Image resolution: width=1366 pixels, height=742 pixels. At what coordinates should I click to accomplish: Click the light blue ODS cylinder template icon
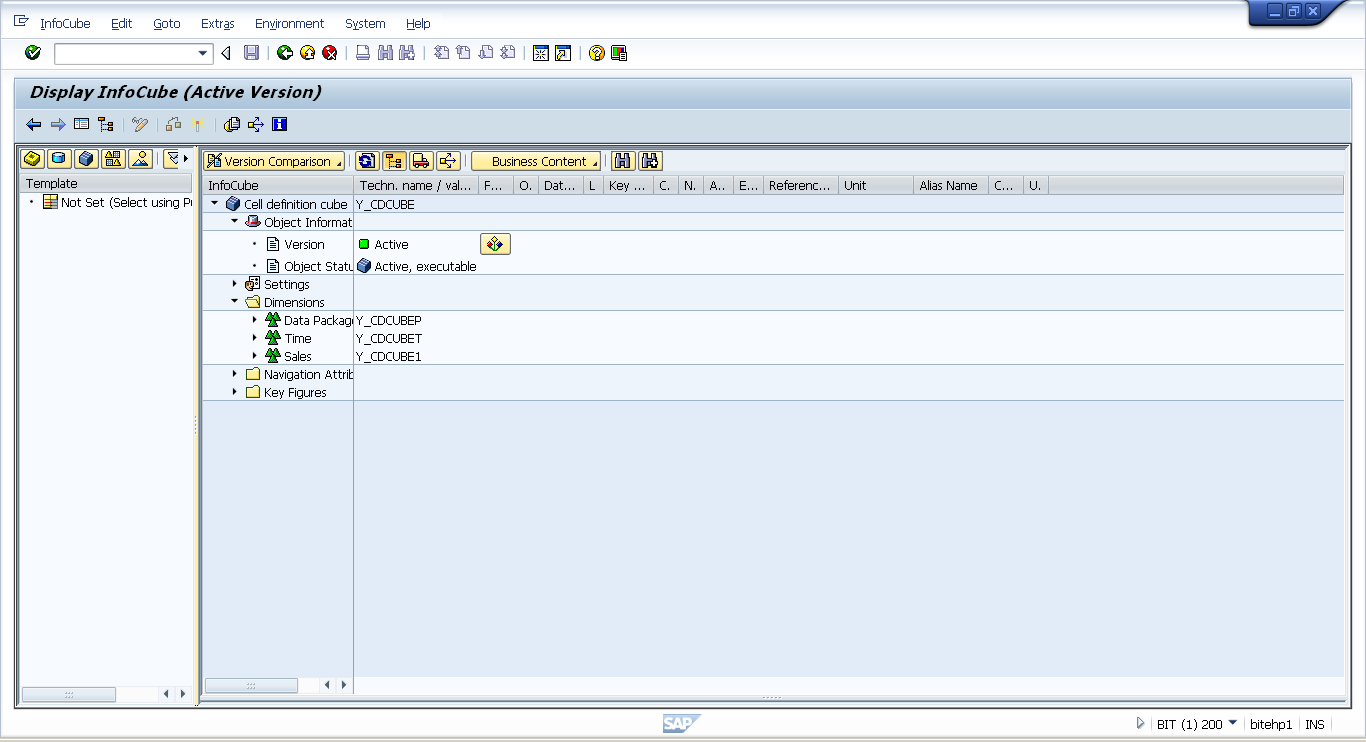(x=60, y=159)
